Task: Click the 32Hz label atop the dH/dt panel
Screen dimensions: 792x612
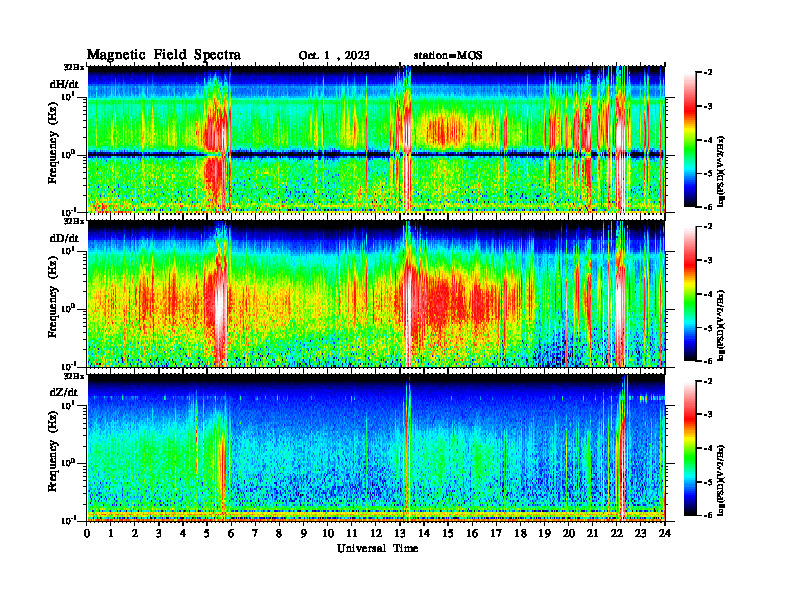Action: pos(74,66)
